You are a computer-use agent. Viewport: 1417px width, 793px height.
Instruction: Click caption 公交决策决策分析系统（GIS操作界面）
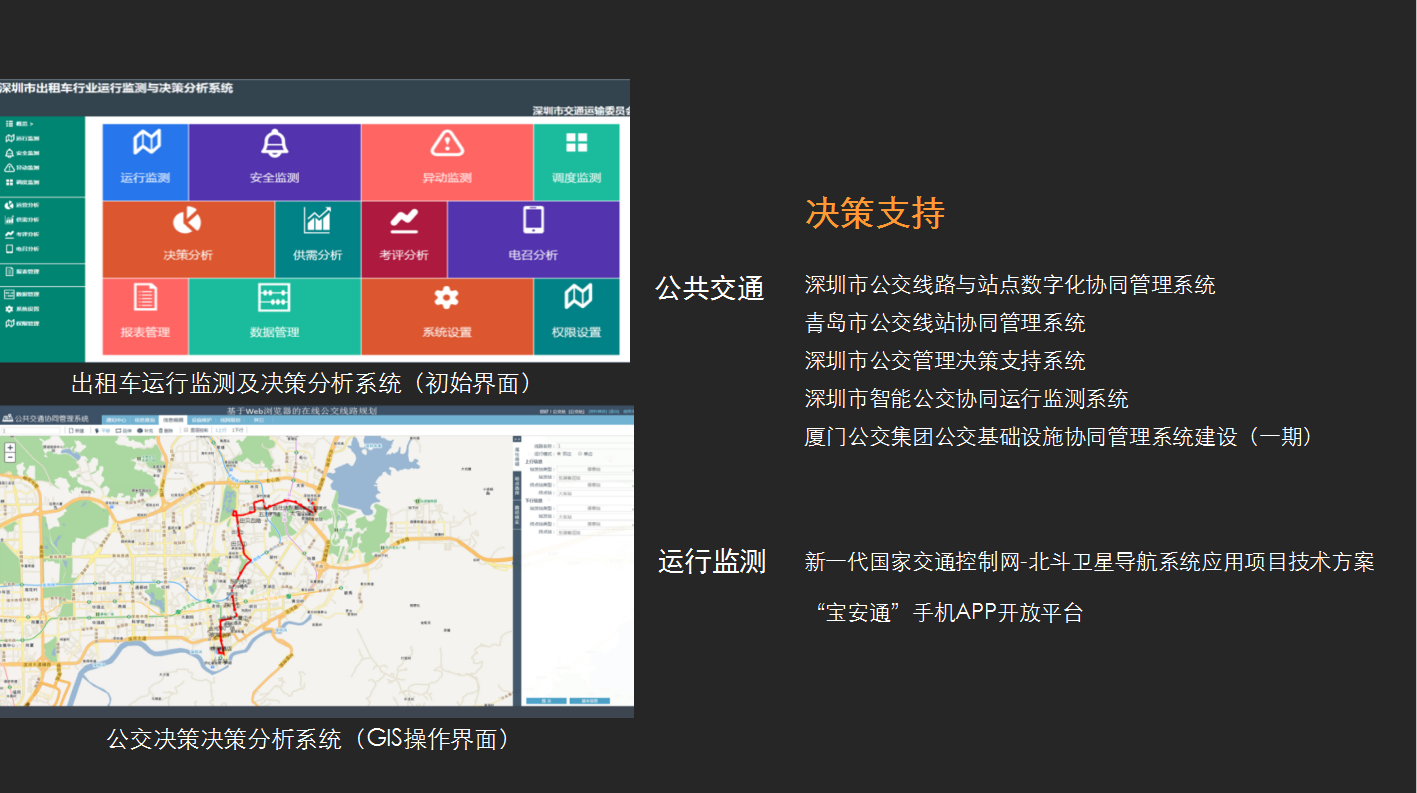(309, 739)
